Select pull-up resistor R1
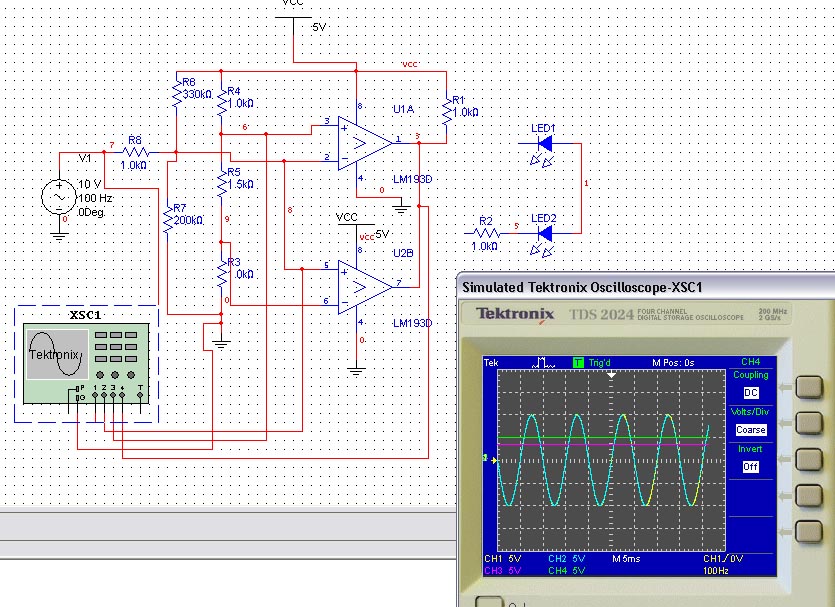The height and width of the screenshot is (607, 835). (x=447, y=111)
